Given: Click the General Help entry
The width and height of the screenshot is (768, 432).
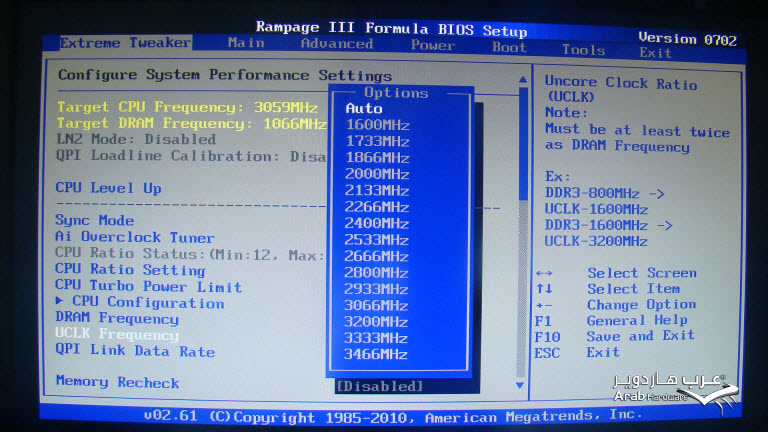Looking at the screenshot, I should click(611, 320).
